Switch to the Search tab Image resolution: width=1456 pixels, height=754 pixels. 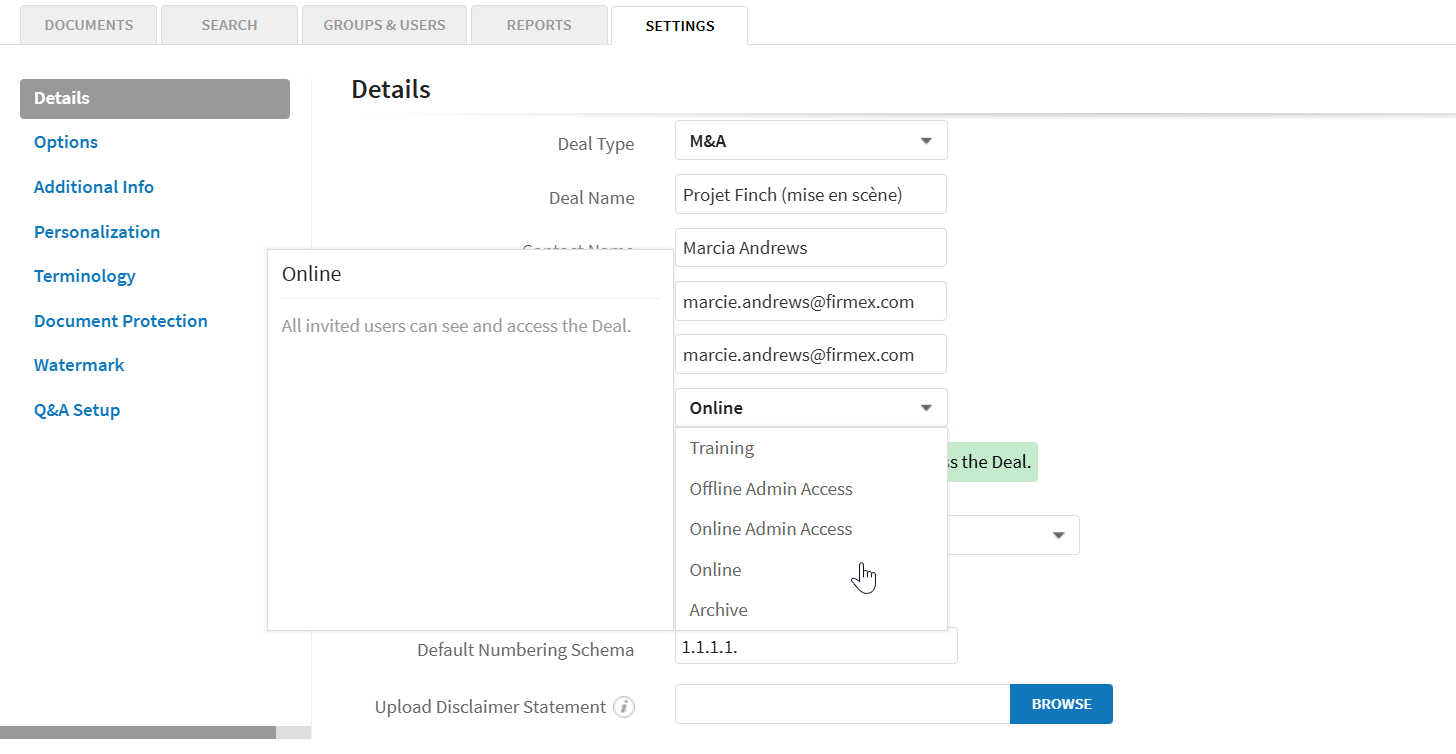point(229,25)
